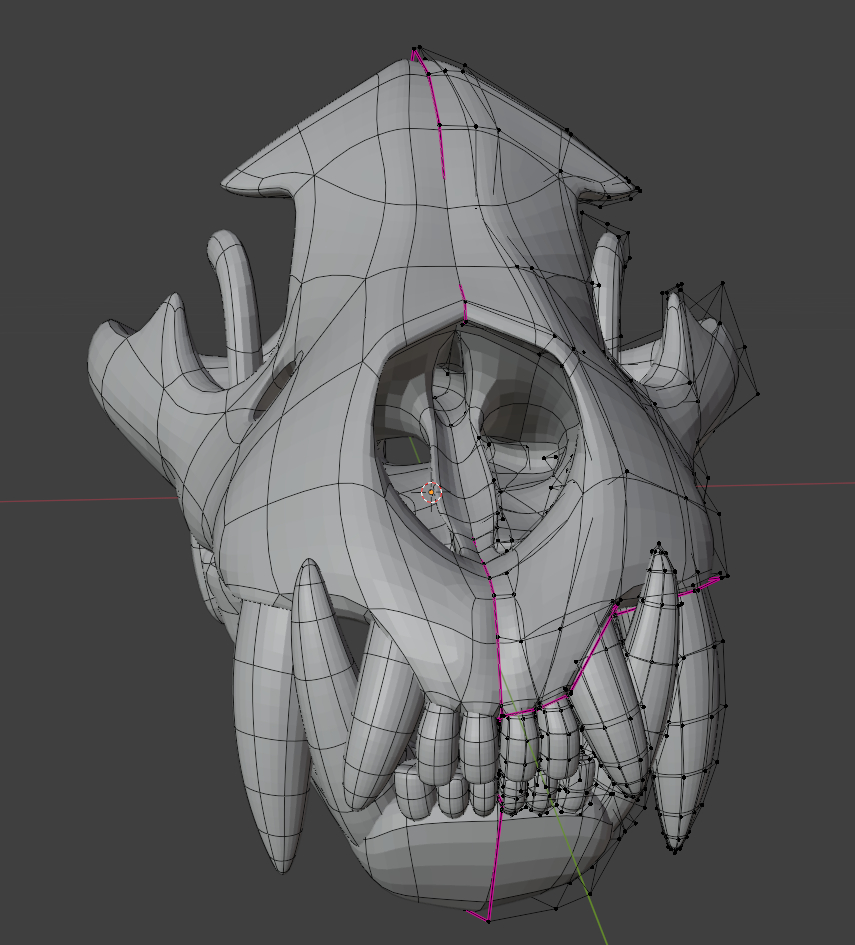Select the outermost right wireframe vertex on the cheekbone

pyautogui.click(x=758, y=393)
